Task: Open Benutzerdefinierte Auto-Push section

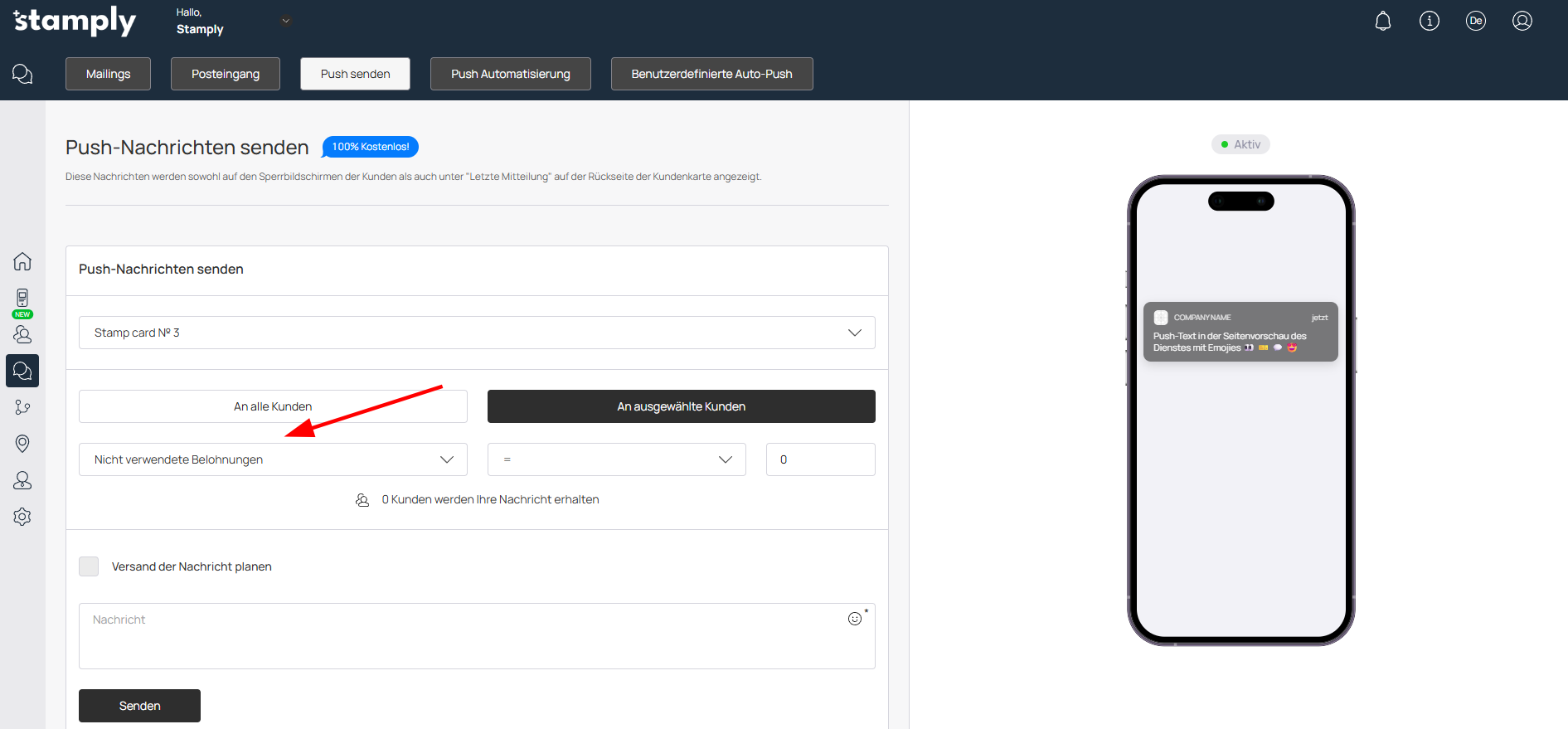Action: (711, 74)
